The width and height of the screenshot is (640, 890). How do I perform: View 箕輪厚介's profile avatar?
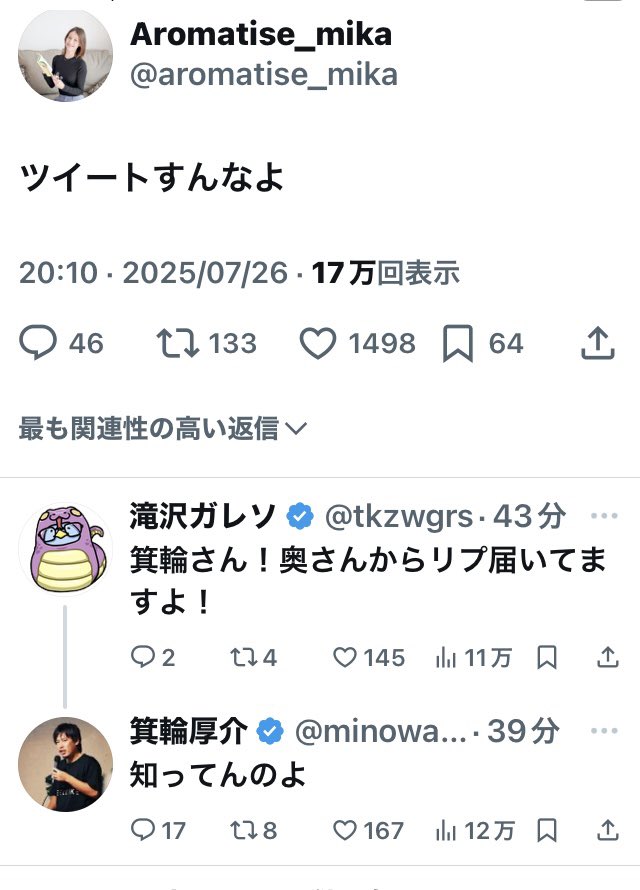(66, 763)
